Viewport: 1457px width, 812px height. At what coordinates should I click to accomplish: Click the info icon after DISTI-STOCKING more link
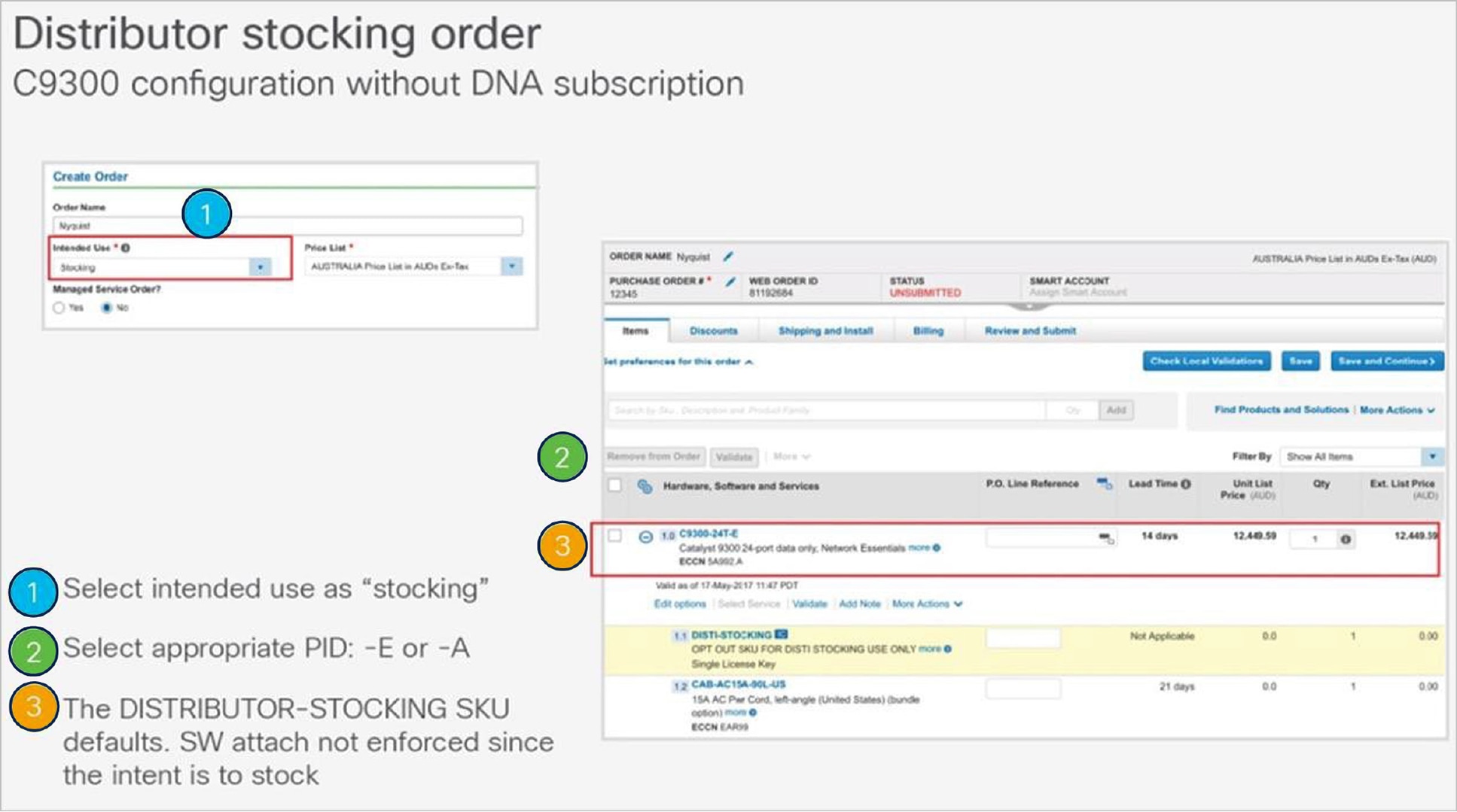pyautogui.click(x=947, y=649)
